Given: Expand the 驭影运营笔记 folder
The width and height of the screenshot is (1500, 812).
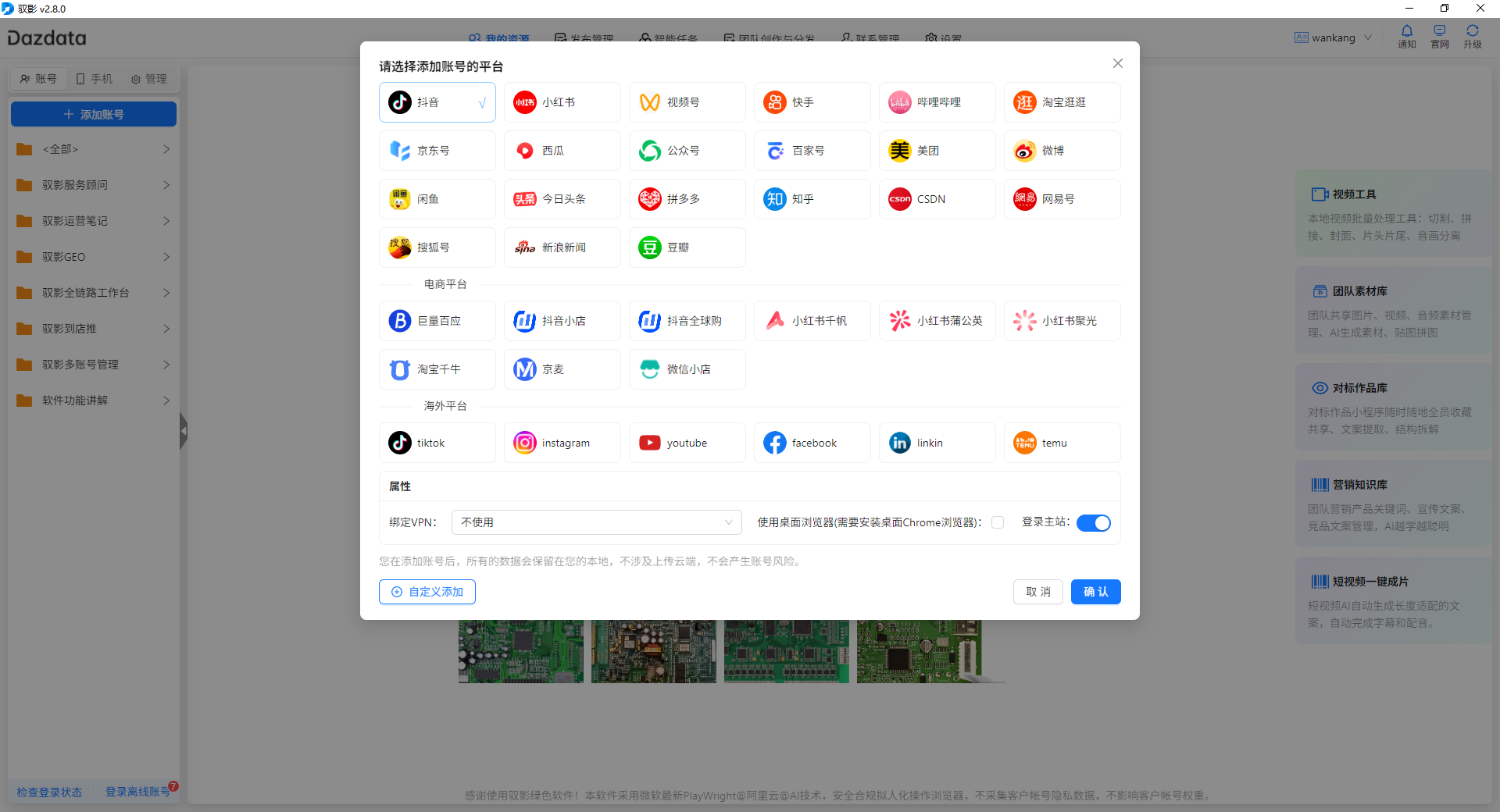Looking at the screenshot, I should point(94,221).
